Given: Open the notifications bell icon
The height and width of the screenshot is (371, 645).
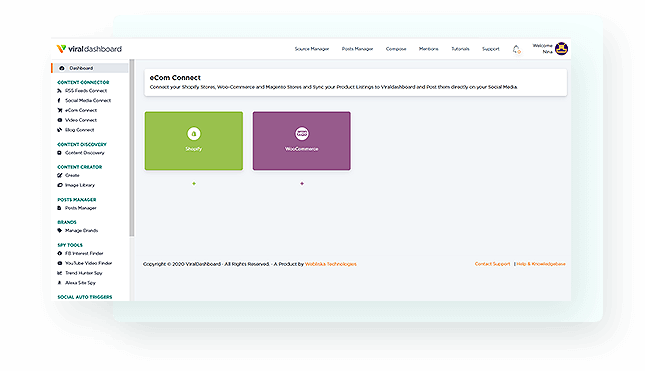Looking at the screenshot, I should (x=517, y=49).
